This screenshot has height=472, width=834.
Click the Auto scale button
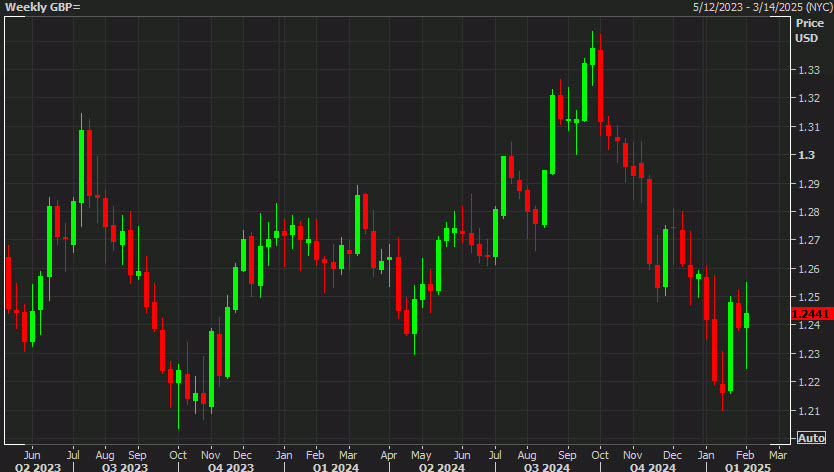click(x=811, y=438)
